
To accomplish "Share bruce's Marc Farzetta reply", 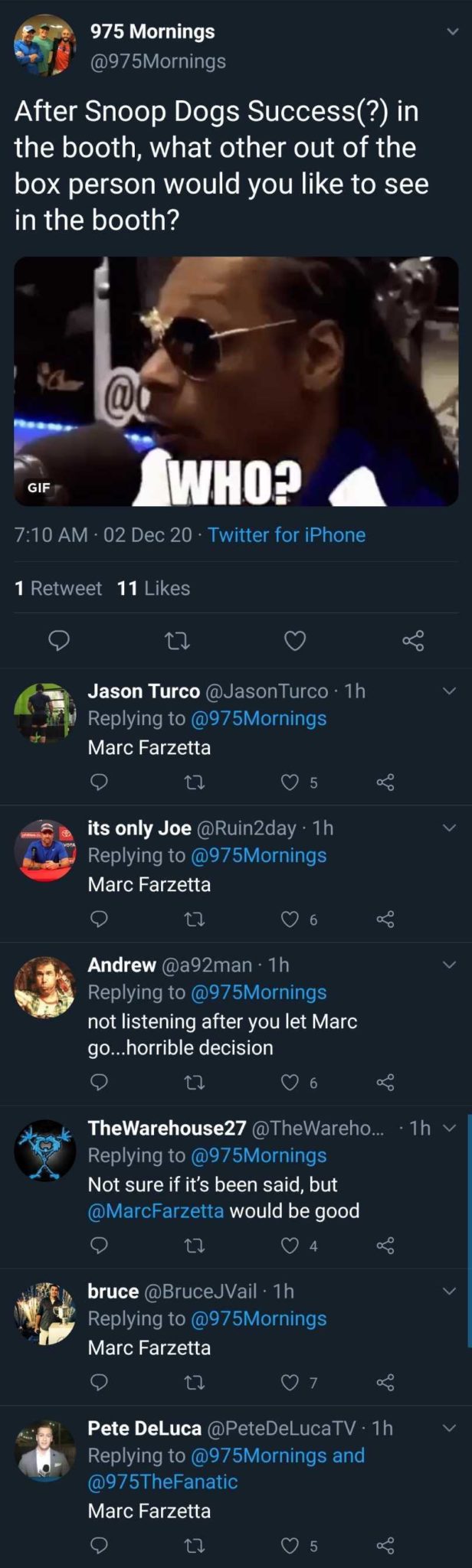I will tap(385, 1382).
